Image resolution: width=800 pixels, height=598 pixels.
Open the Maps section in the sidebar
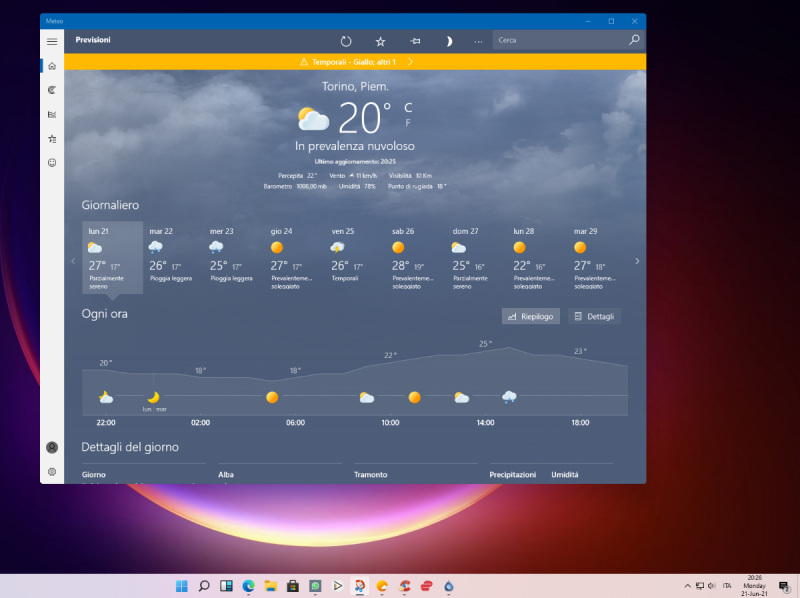pos(52,89)
